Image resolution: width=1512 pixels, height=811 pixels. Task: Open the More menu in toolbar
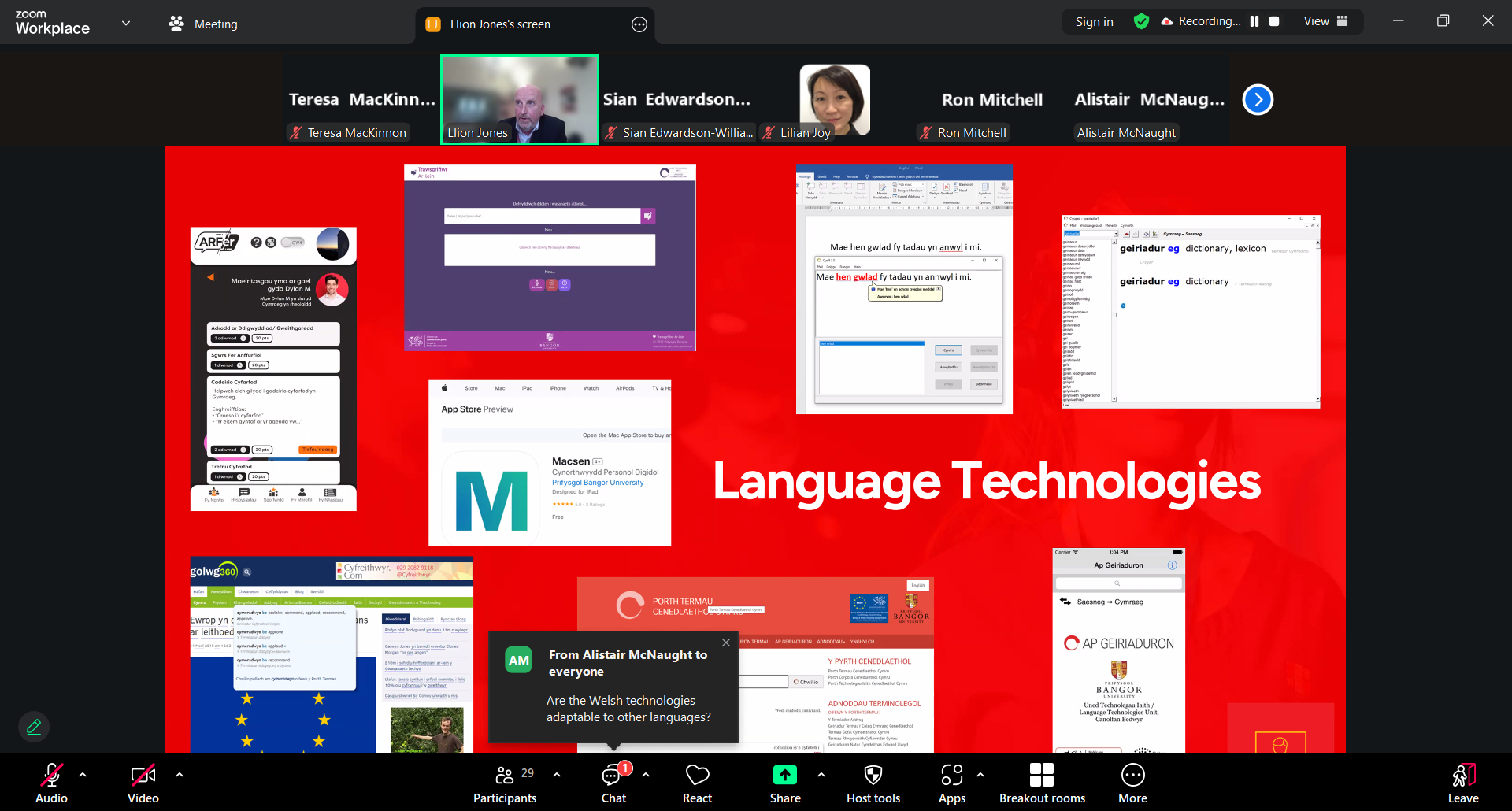[1132, 783]
